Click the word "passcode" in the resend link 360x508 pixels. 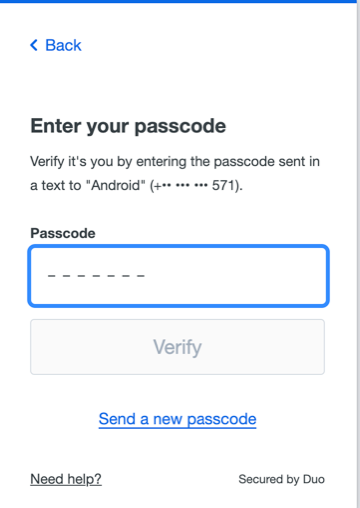(222, 419)
